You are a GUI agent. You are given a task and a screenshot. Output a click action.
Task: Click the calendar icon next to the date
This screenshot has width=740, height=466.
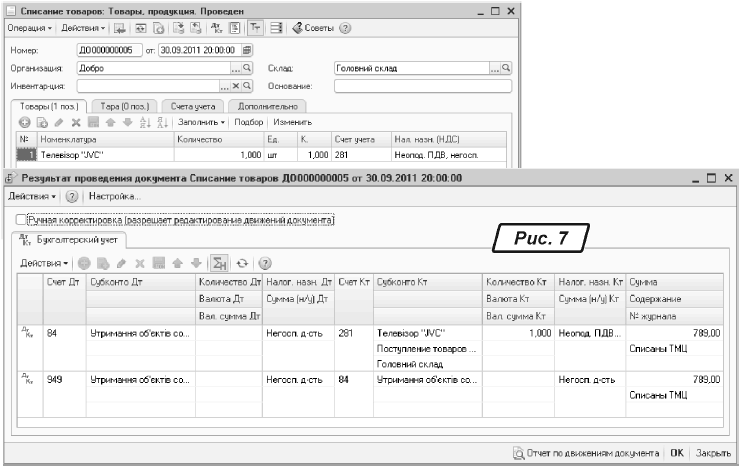[x=247, y=50]
